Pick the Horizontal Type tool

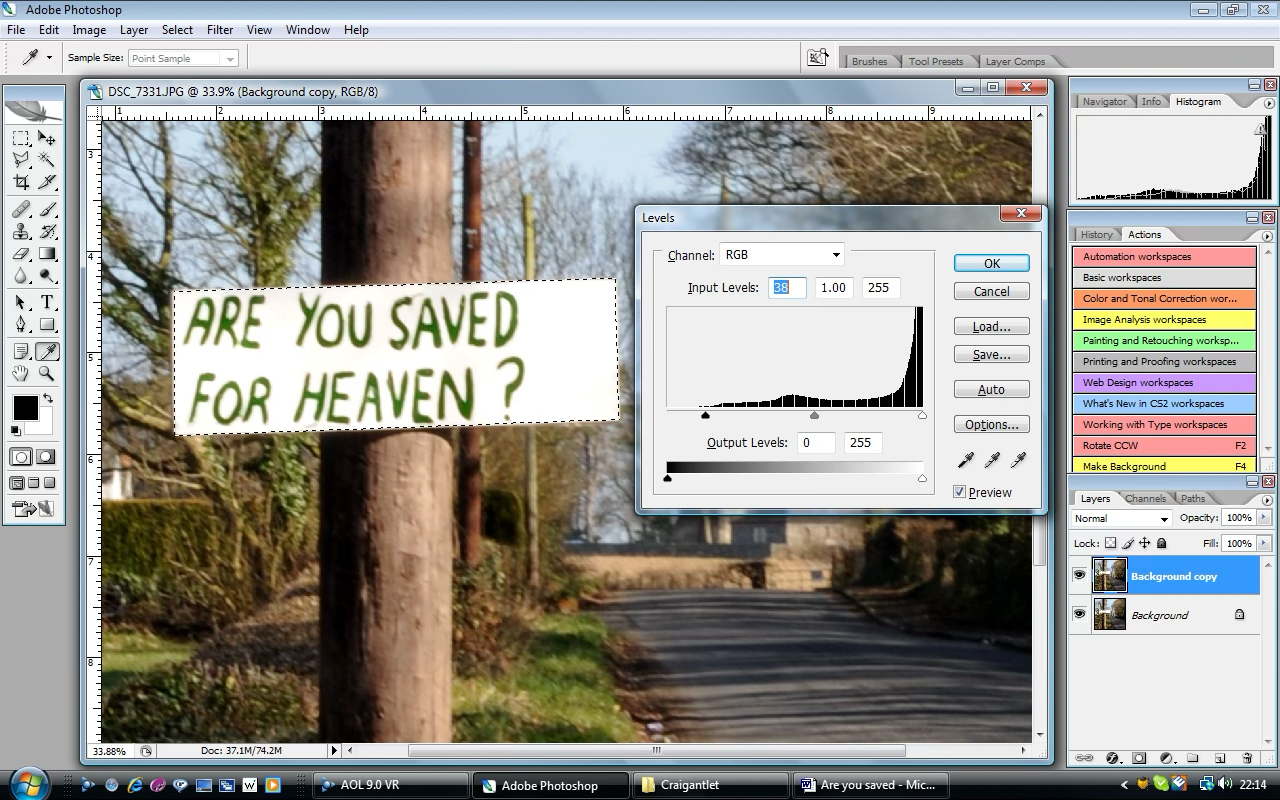46,302
